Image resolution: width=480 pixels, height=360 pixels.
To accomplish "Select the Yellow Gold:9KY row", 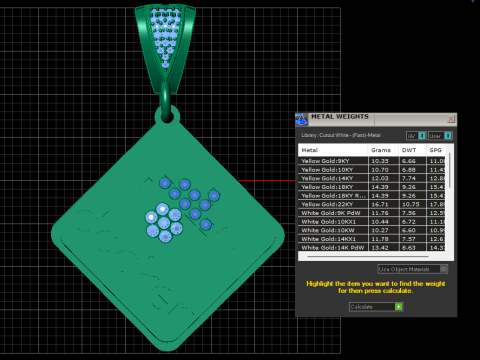I will click(371, 161).
